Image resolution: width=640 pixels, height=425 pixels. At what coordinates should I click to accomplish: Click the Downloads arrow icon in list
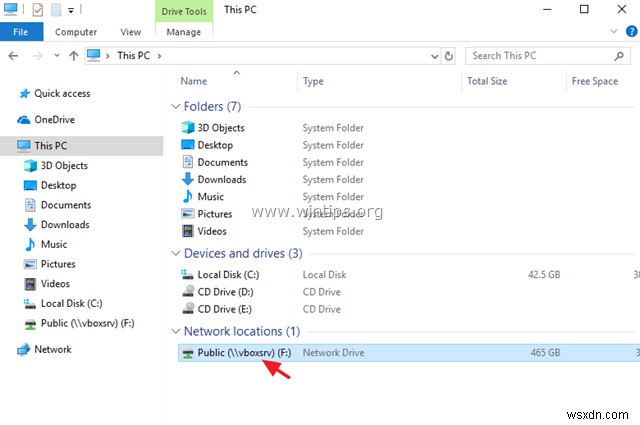(188, 179)
